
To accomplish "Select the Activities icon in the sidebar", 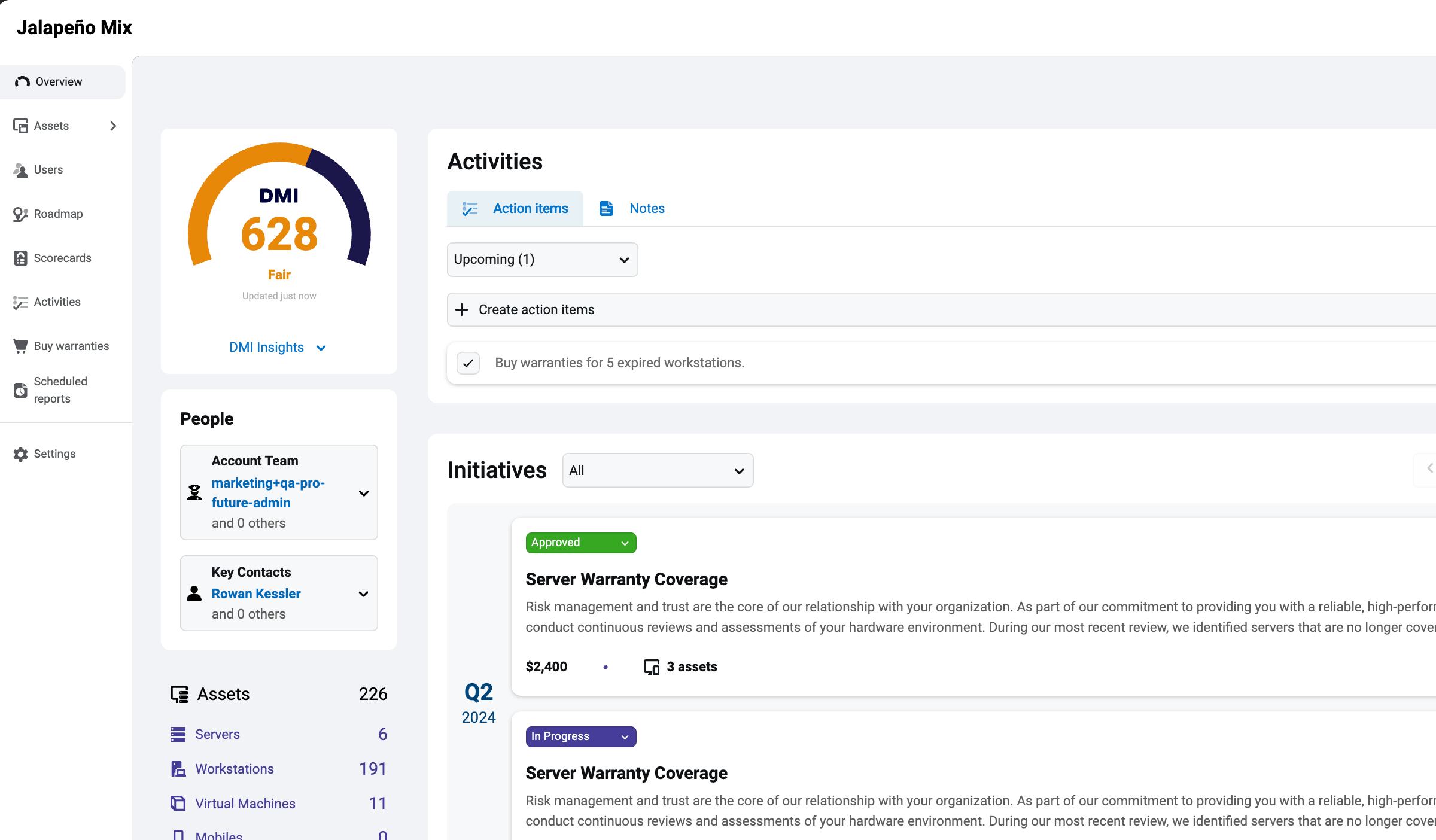I will click(21, 302).
